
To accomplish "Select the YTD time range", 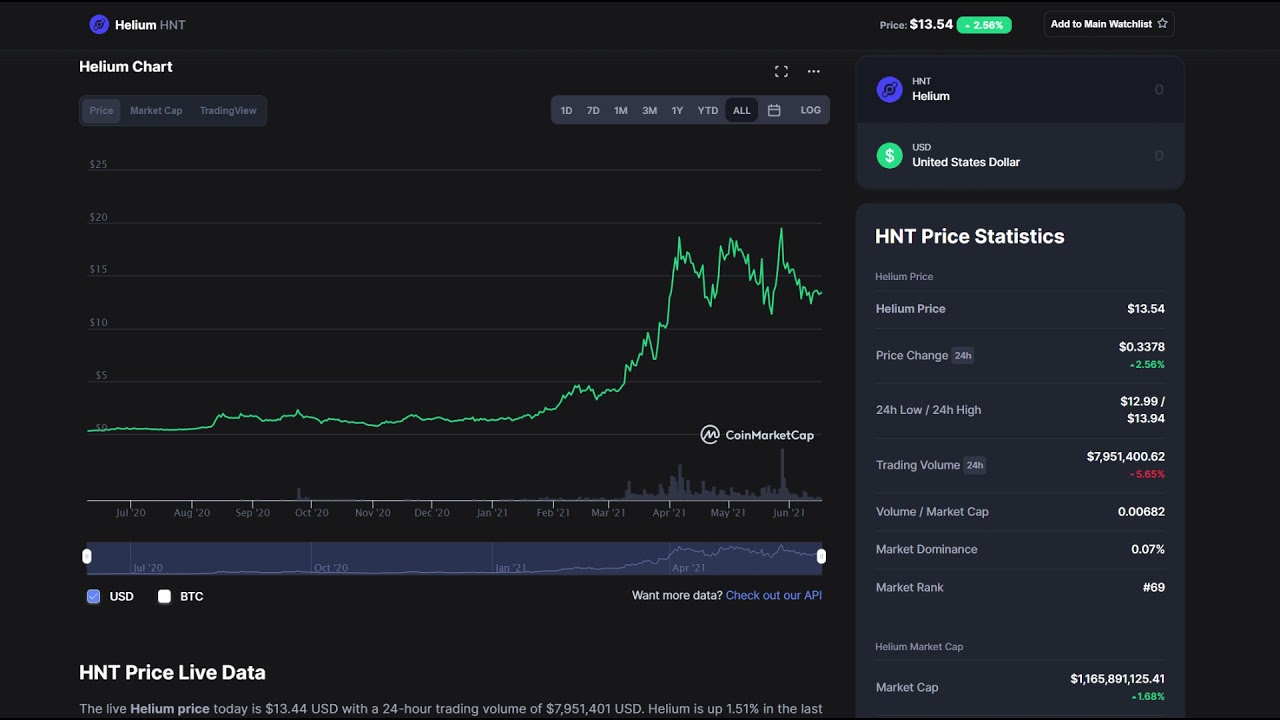I will click(708, 110).
